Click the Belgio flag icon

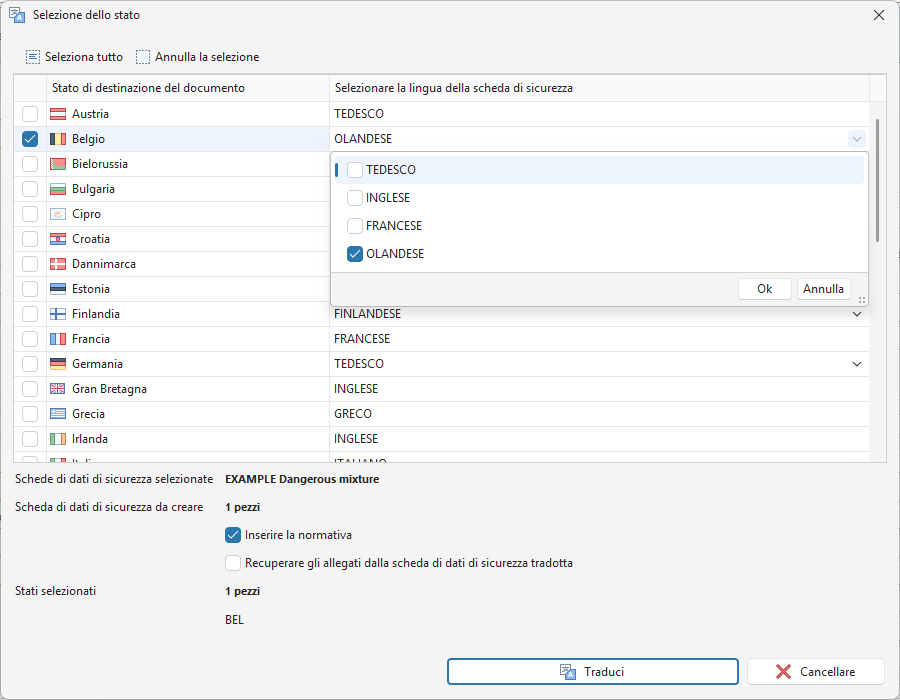coord(58,139)
